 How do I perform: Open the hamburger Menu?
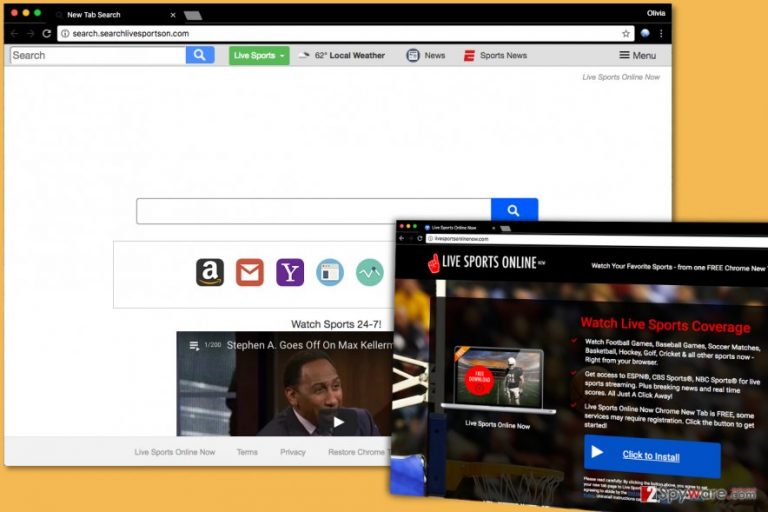637,55
